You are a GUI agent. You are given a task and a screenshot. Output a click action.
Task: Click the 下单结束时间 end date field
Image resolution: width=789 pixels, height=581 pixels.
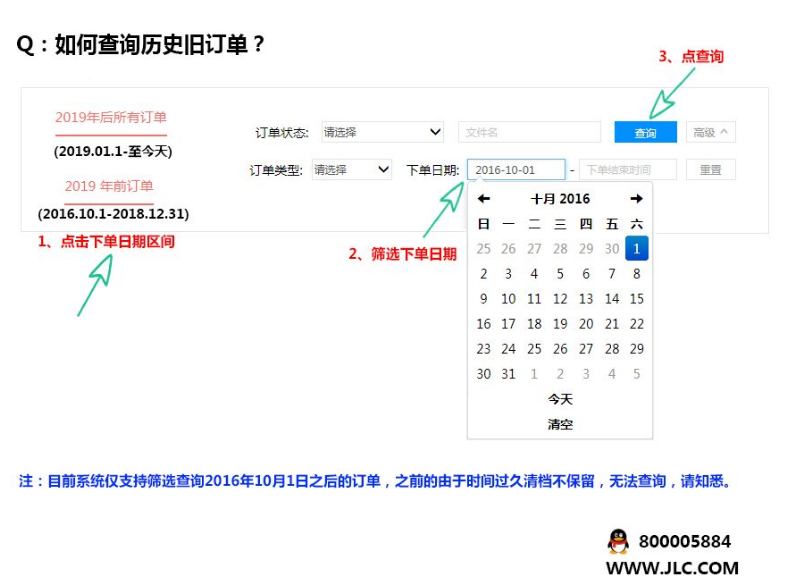627,170
